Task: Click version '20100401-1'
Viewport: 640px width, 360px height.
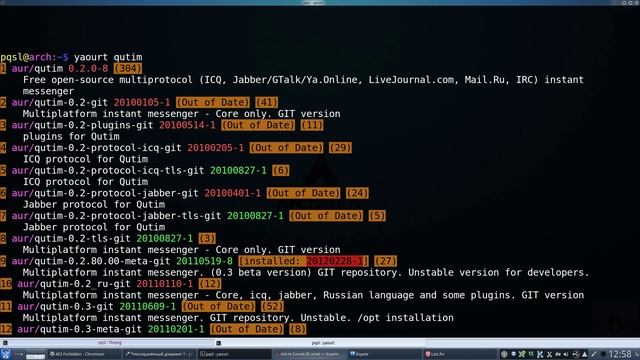Action: pos(233,193)
